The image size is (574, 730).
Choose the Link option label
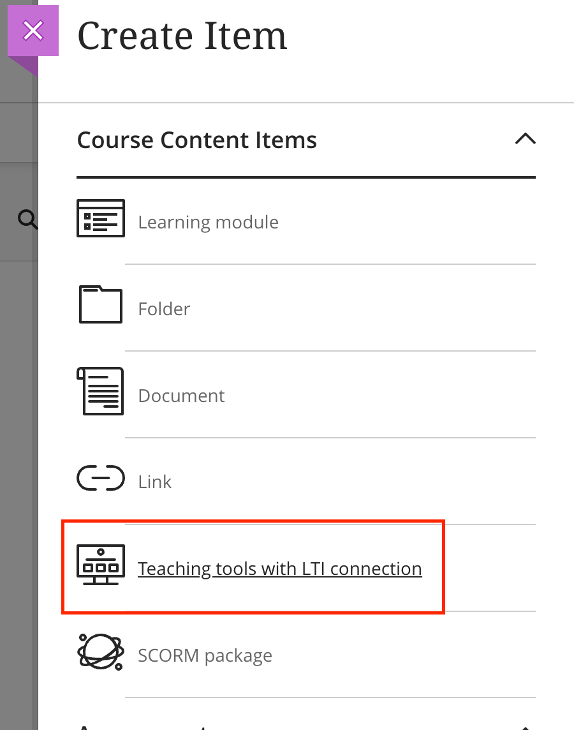coord(155,482)
